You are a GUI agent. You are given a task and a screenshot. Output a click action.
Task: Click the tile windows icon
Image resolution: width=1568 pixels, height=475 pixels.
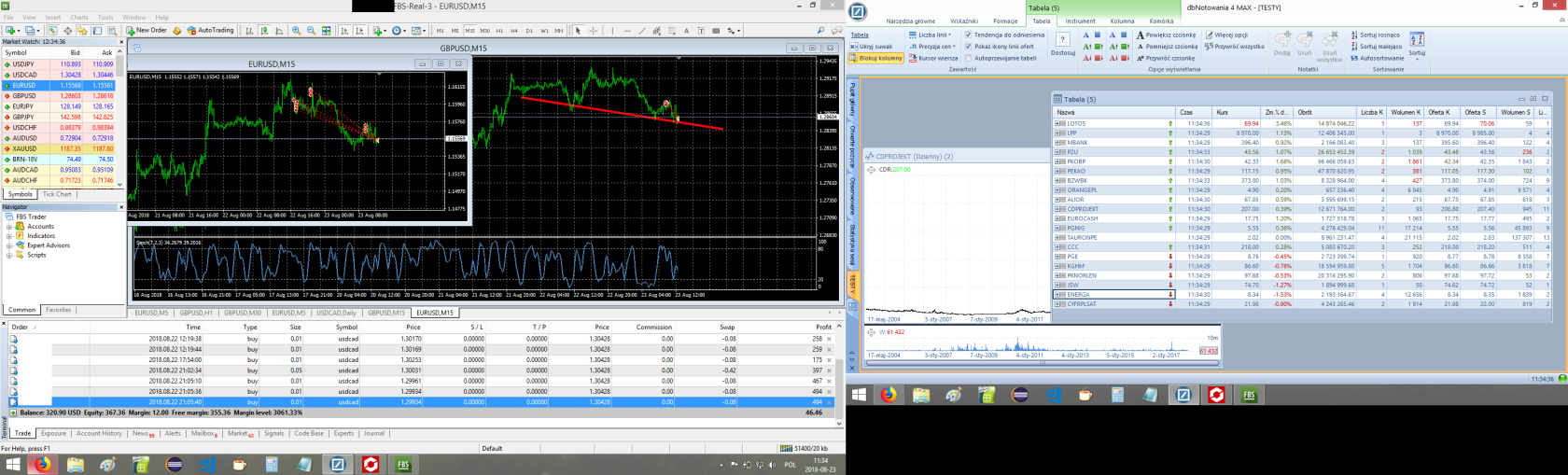coord(327,31)
